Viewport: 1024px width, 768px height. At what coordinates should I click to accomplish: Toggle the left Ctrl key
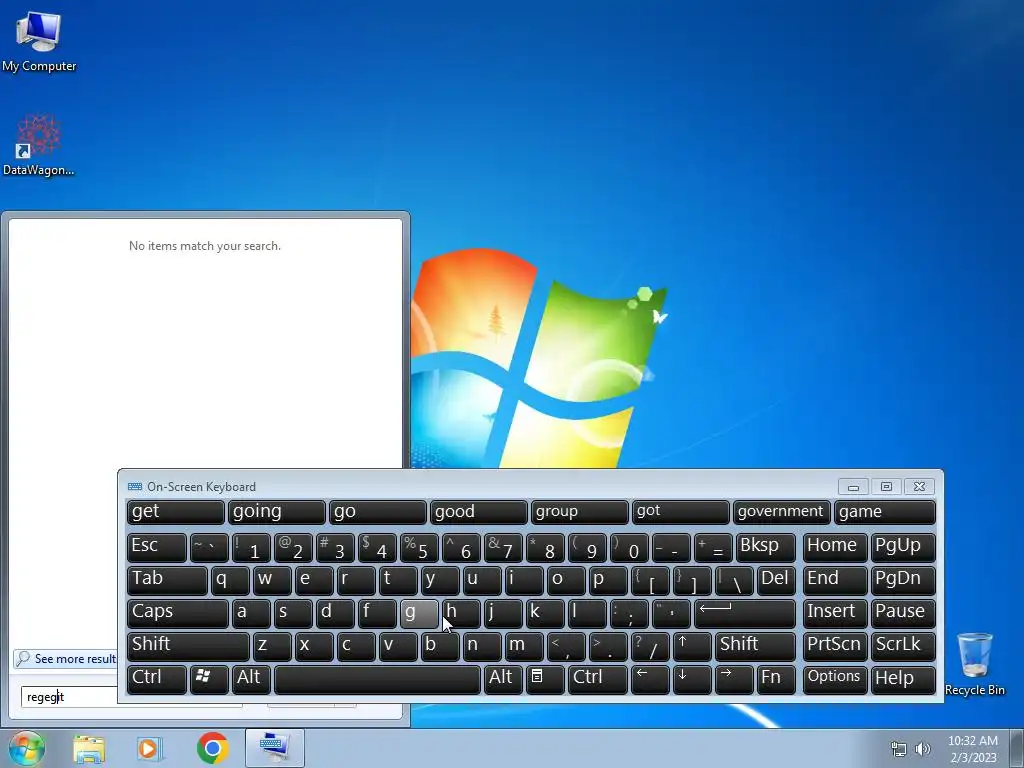[x=157, y=679]
